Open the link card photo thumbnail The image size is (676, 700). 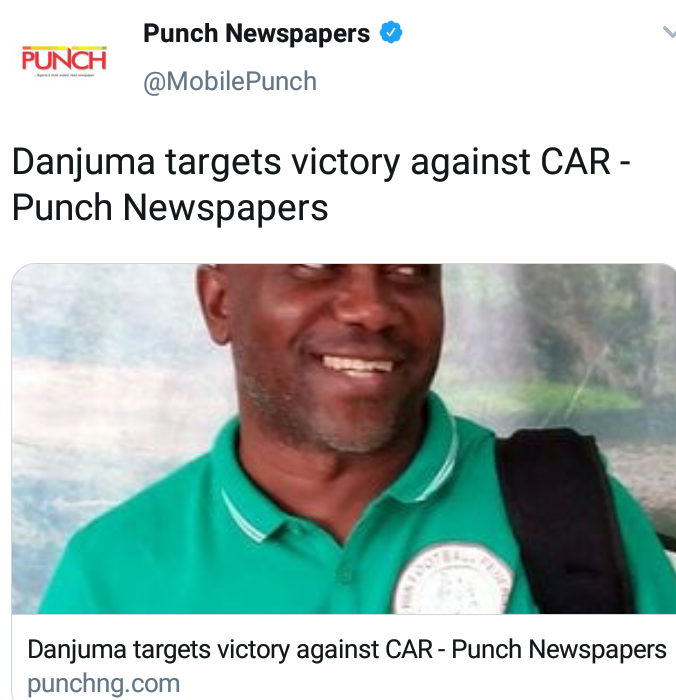[343, 439]
